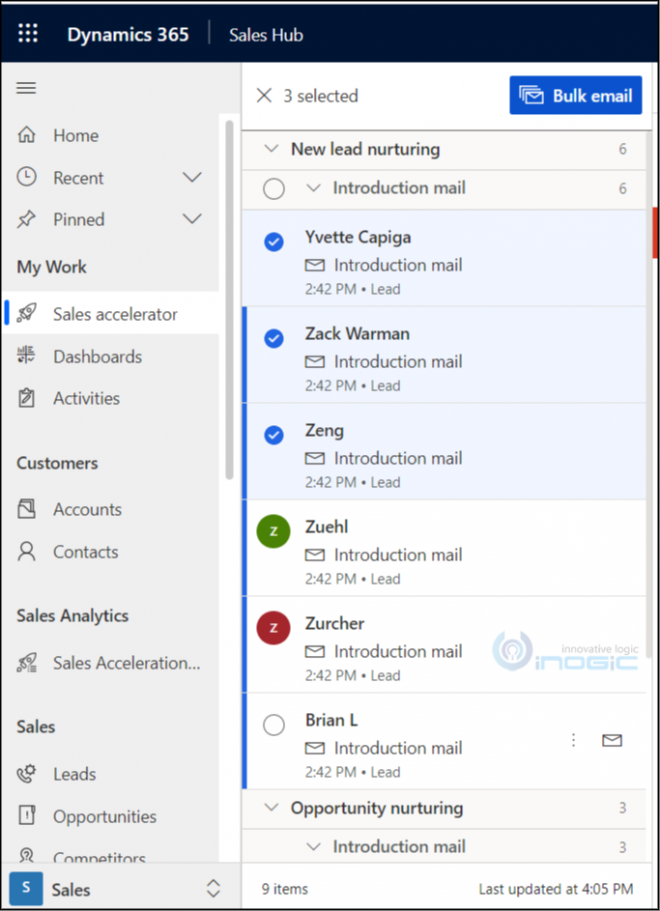Uncheck Zeng selection checkbox
Viewport: 660px width, 911px height.
tap(274, 435)
